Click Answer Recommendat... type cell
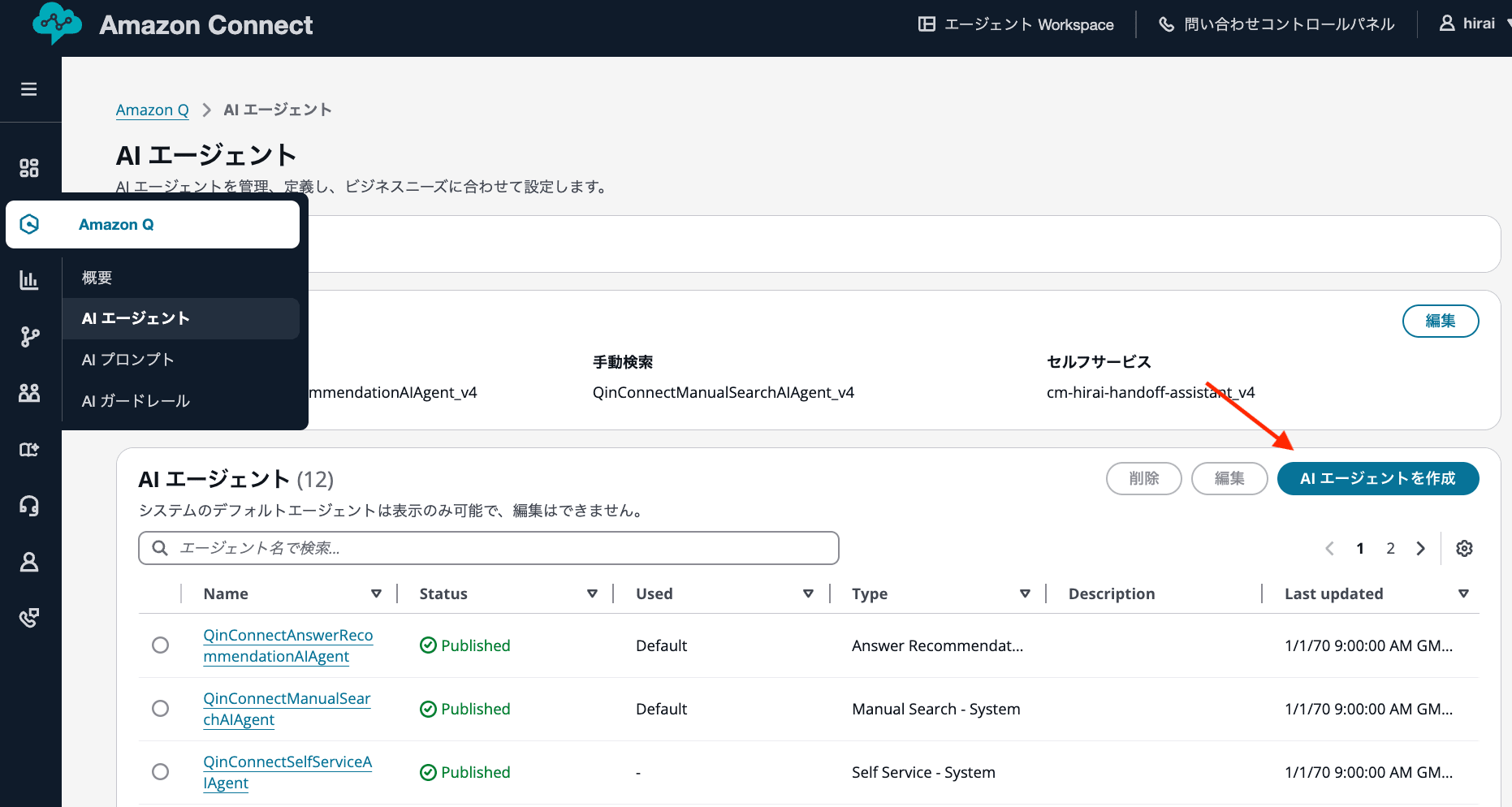This screenshot has width=1512, height=807. 938,645
